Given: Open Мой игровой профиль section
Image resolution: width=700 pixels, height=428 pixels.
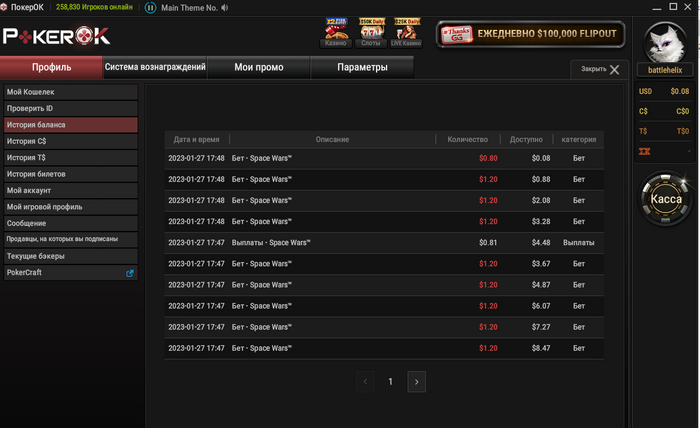Looking at the screenshot, I should point(71,207).
